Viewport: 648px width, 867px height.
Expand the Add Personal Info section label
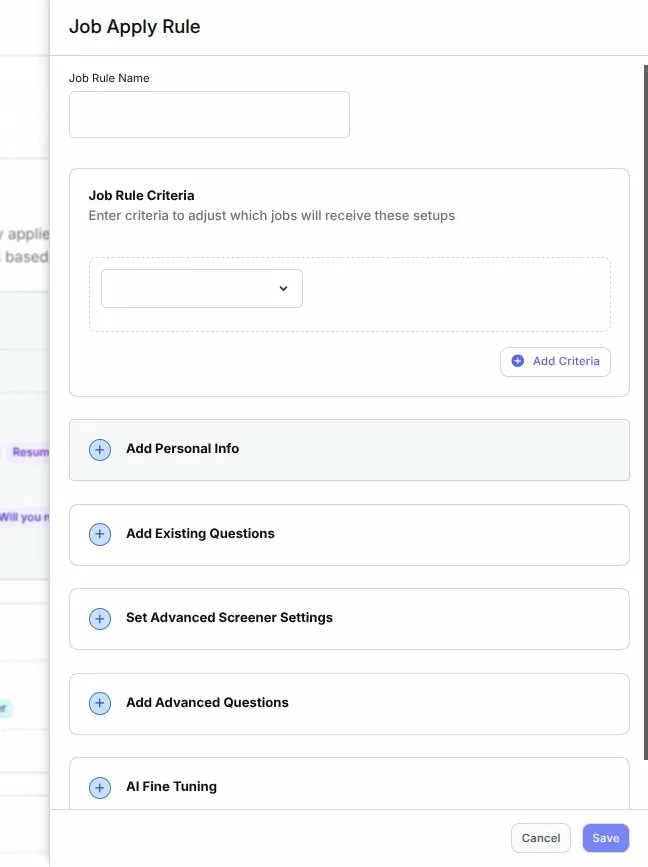(182, 449)
